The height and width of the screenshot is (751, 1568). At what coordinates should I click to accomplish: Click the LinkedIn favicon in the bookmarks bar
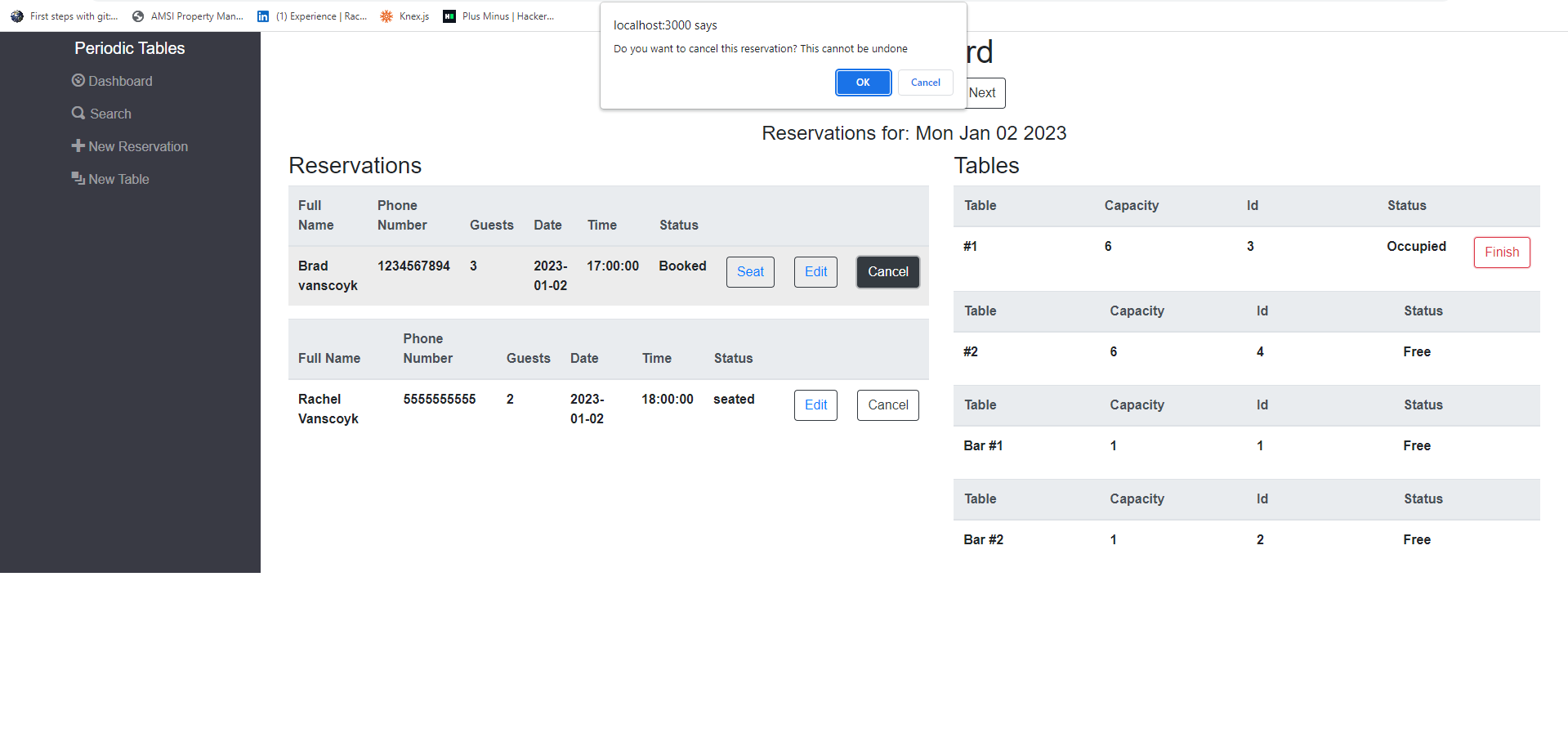point(262,16)
